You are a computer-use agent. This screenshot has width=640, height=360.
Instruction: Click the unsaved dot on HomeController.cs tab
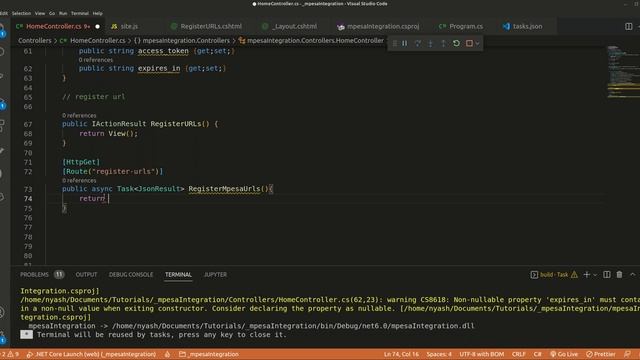pos(97,27)
